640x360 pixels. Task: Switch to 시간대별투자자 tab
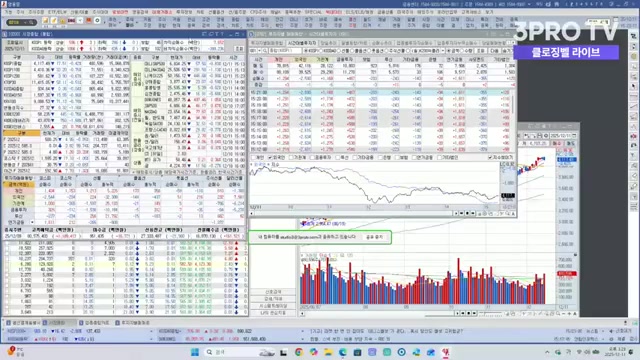click(x=302, y=43)
